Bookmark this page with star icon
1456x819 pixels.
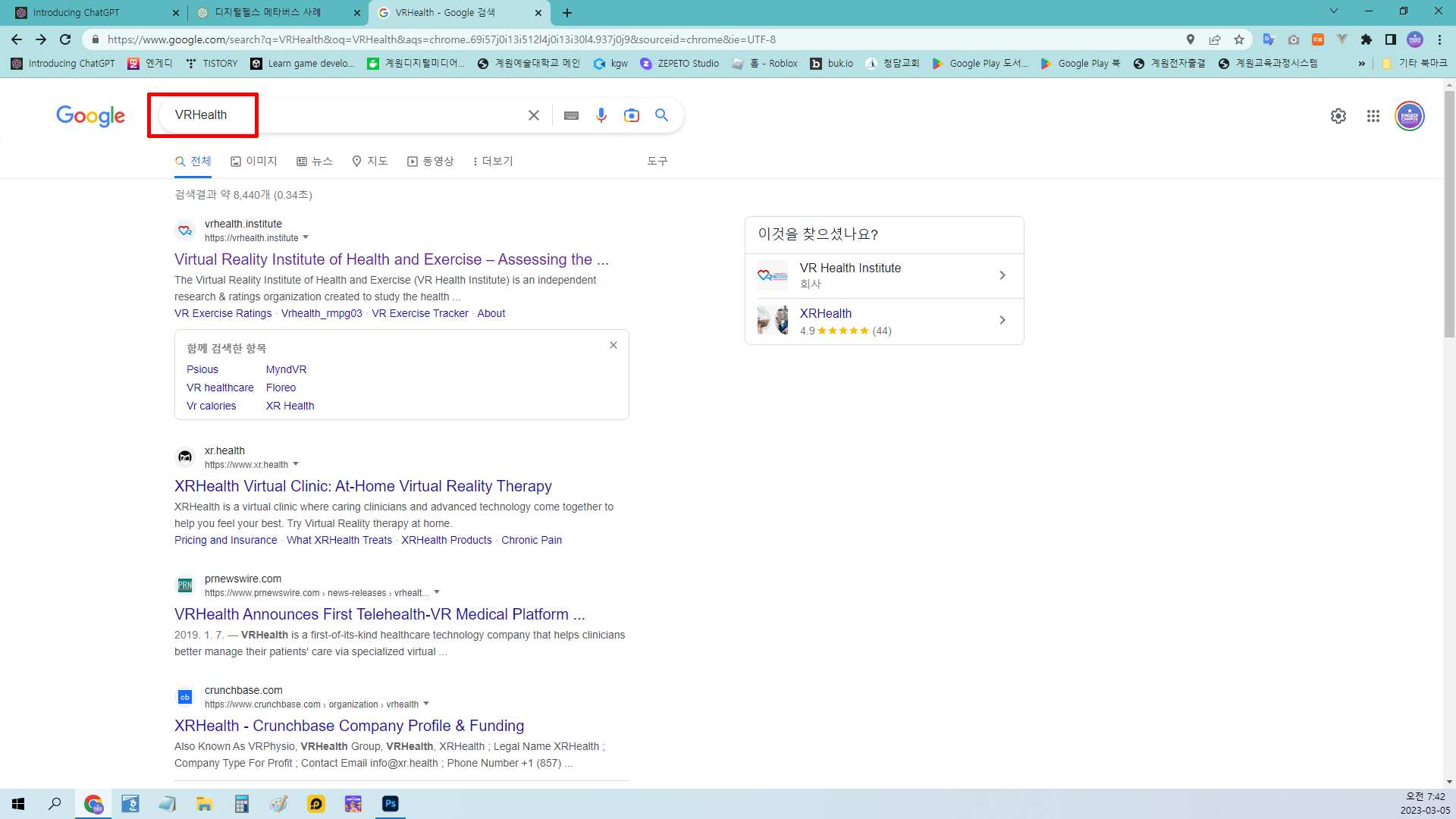(x=1239, y=39)
